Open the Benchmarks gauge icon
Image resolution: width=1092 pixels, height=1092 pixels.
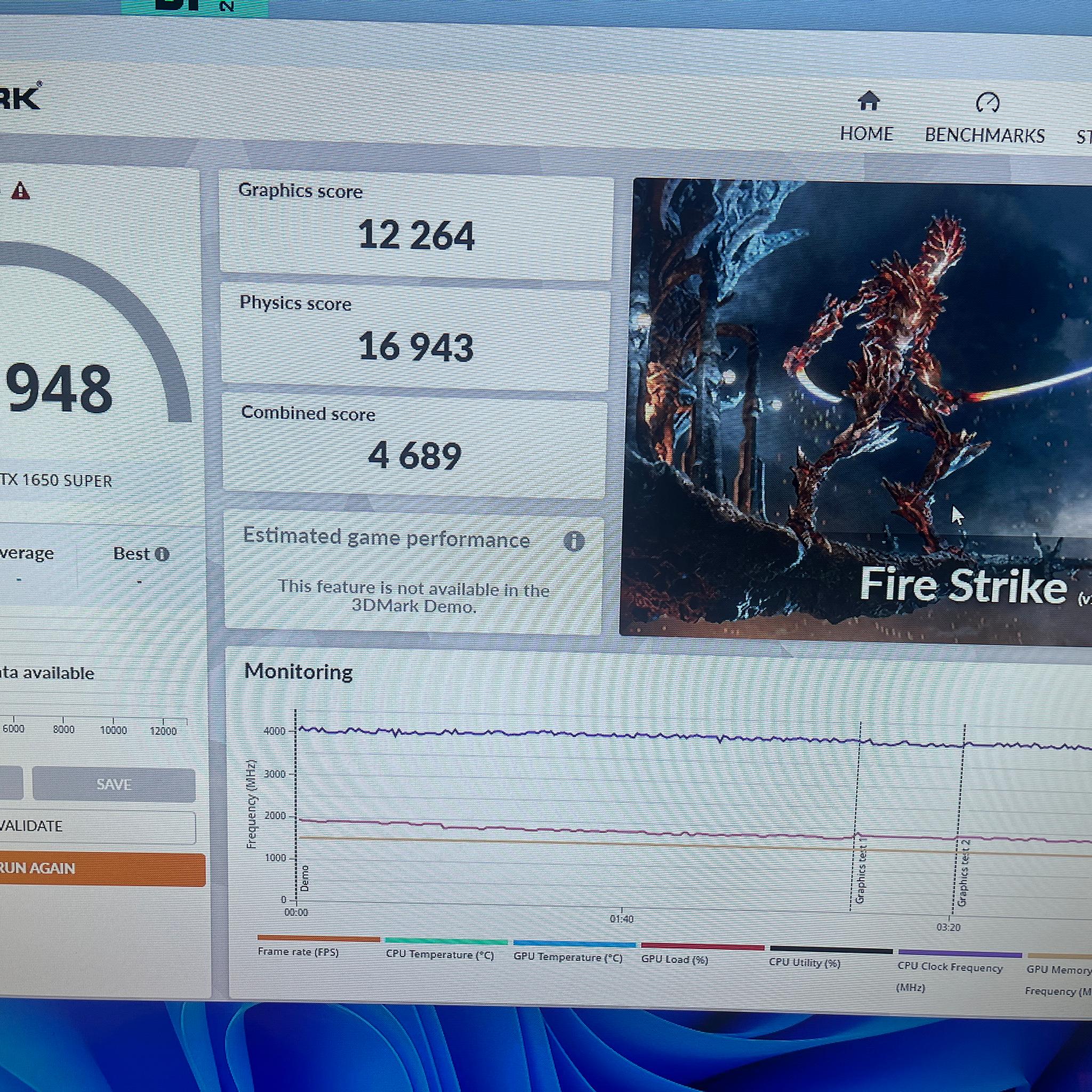point(987,102)
